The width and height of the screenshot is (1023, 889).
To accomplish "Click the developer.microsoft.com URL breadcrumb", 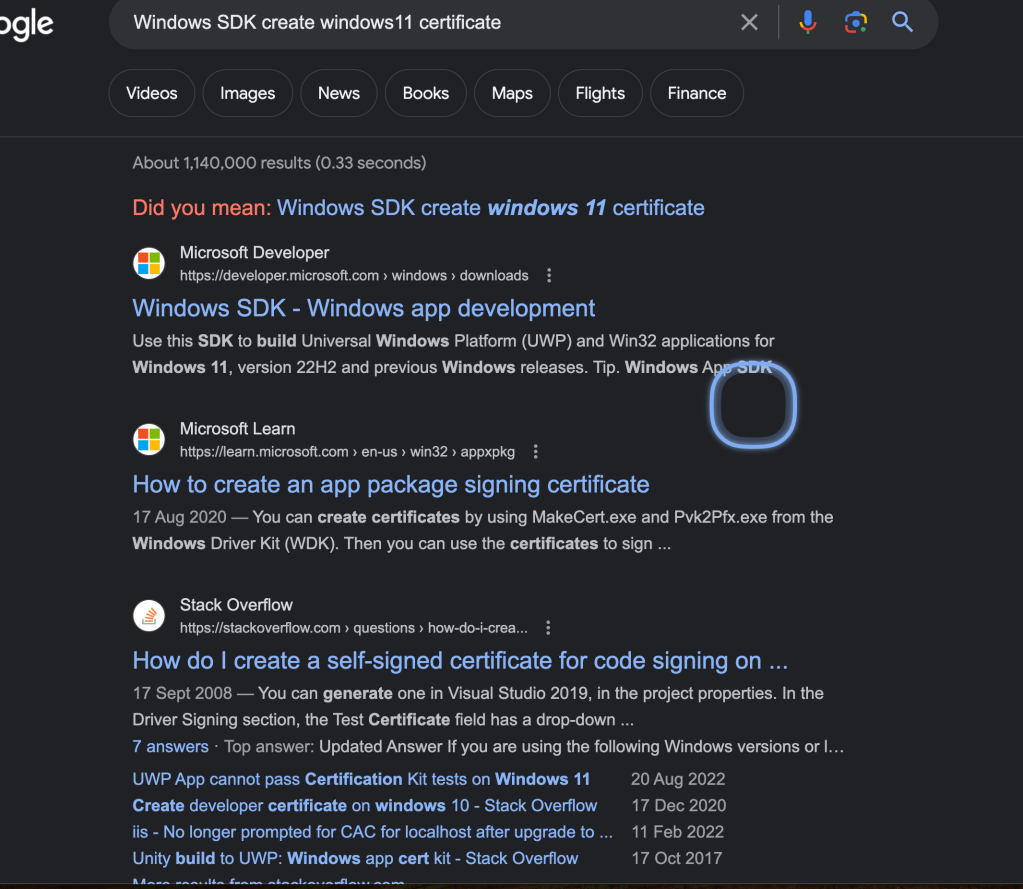I will pyautogui.click(x=354, y=275).
